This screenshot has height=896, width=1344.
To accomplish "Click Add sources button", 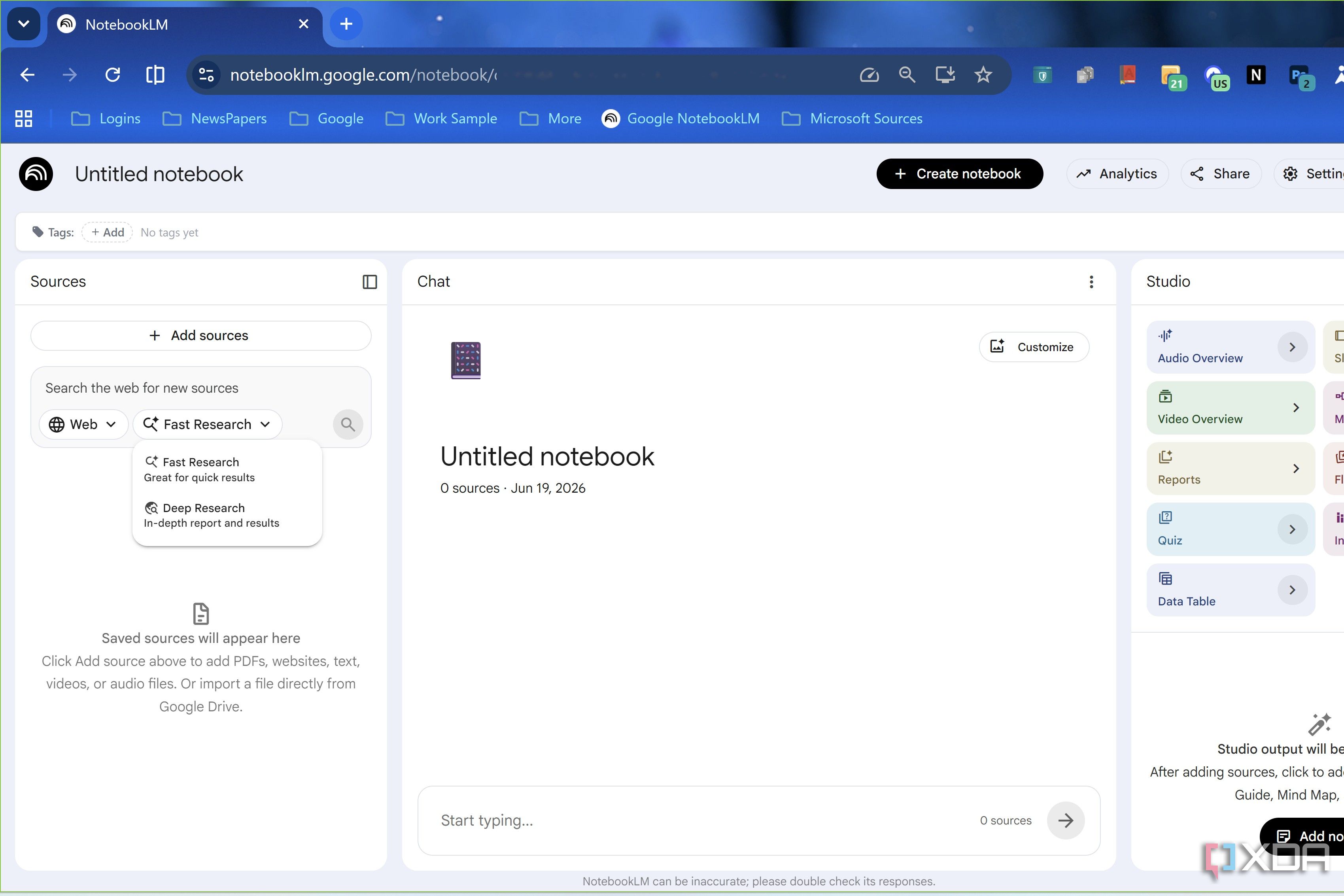I will point(200,335).
